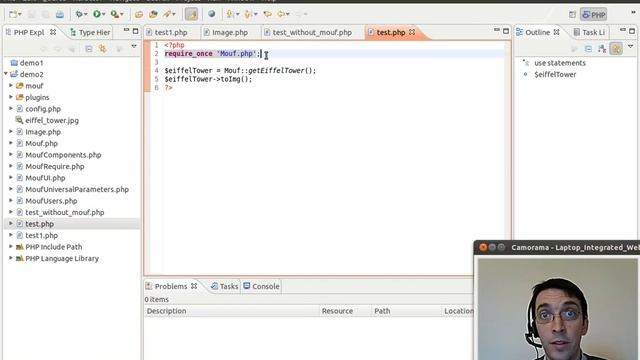This screenshot has width=640, height=360.
Task: Switch to the Task List tab
Action: 589,32
